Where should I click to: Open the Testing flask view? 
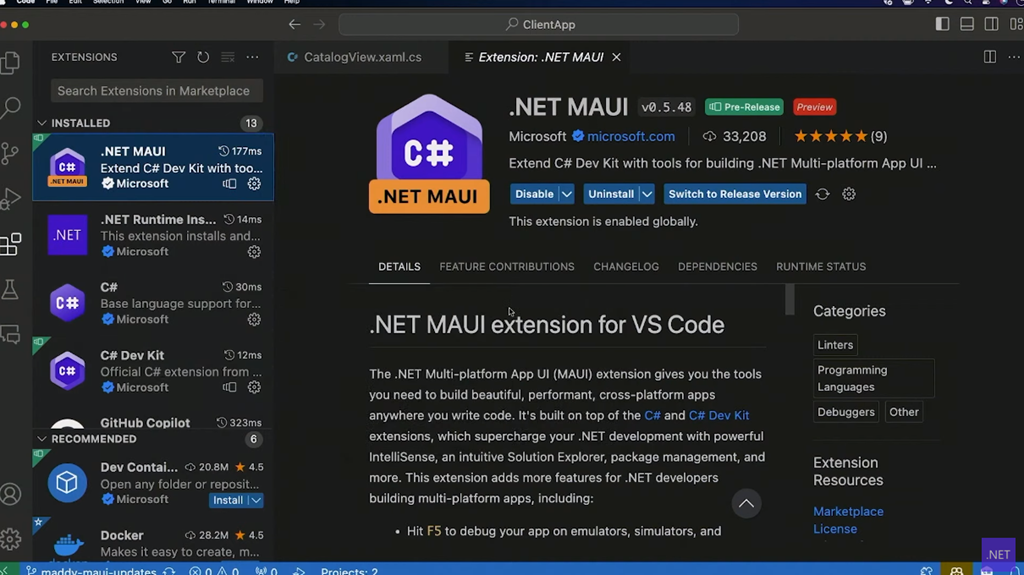(10, 289)
